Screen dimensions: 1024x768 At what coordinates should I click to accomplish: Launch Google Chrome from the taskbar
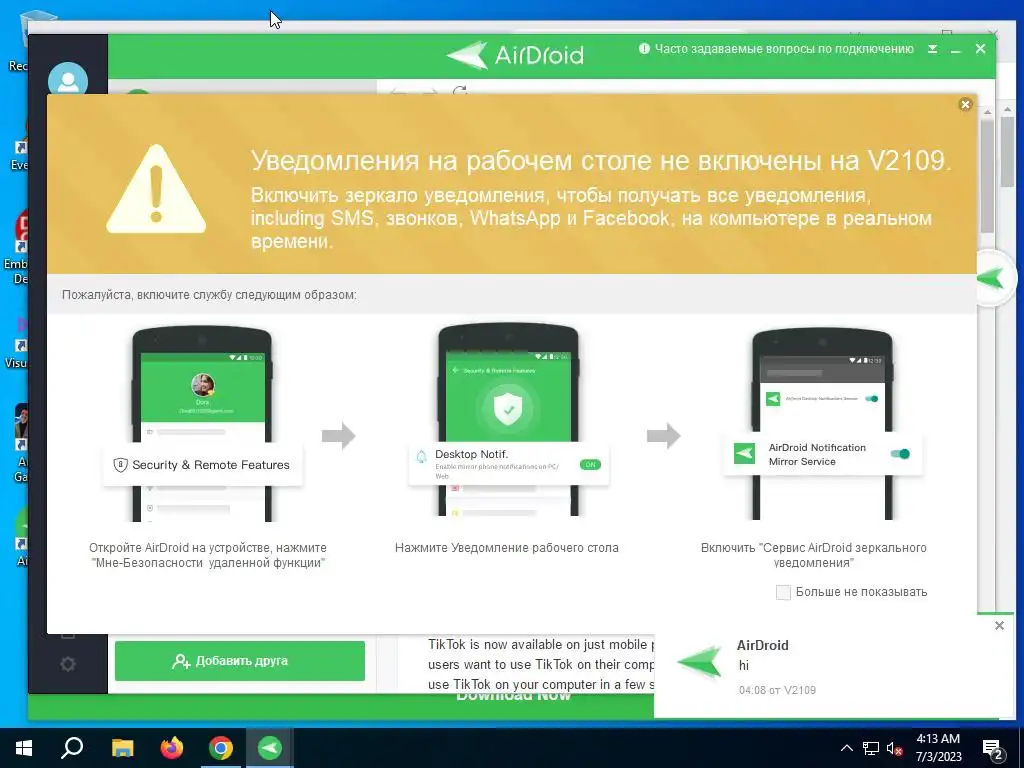click(x=221, y=748)
